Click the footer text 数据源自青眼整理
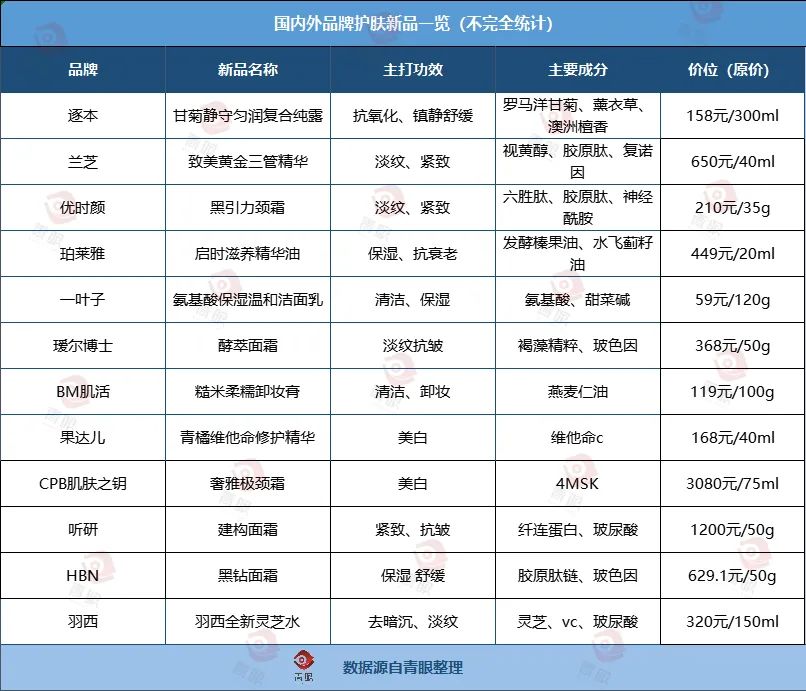This screenshot has height=691, width=806. [403, 667]
